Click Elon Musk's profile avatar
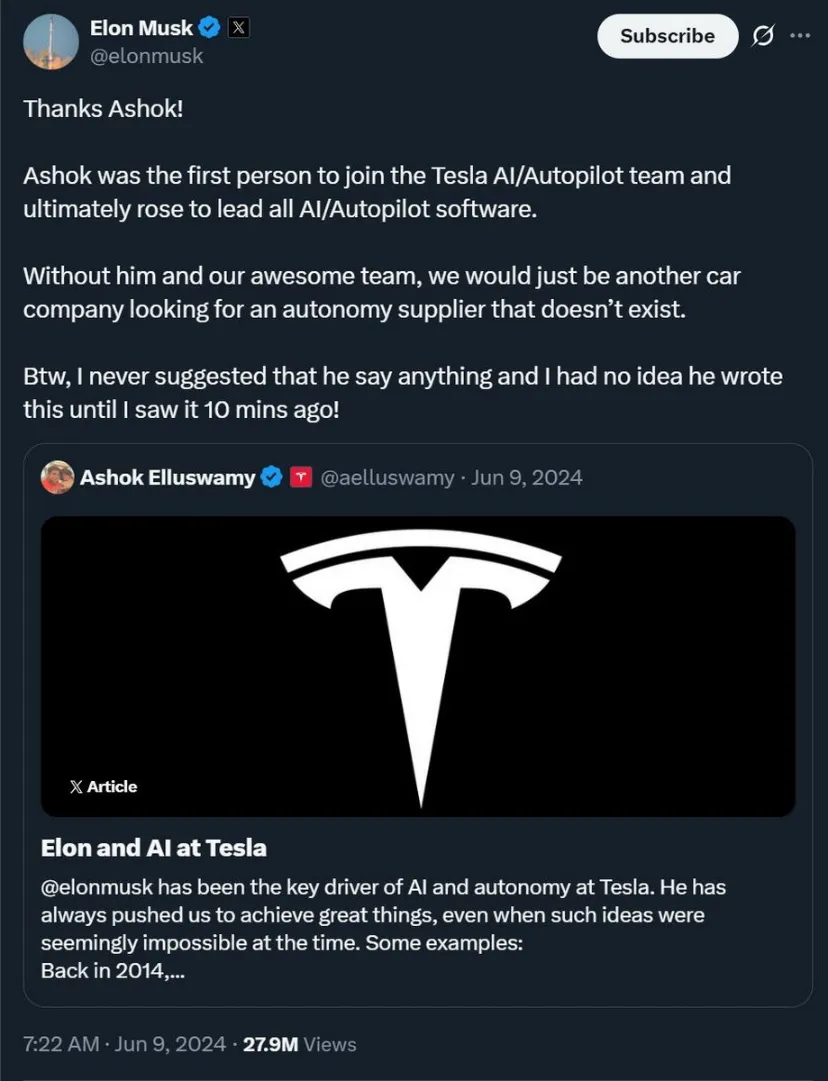This screenshot has height=1081, width=828. pyautogui.click(x=51, y=42)
